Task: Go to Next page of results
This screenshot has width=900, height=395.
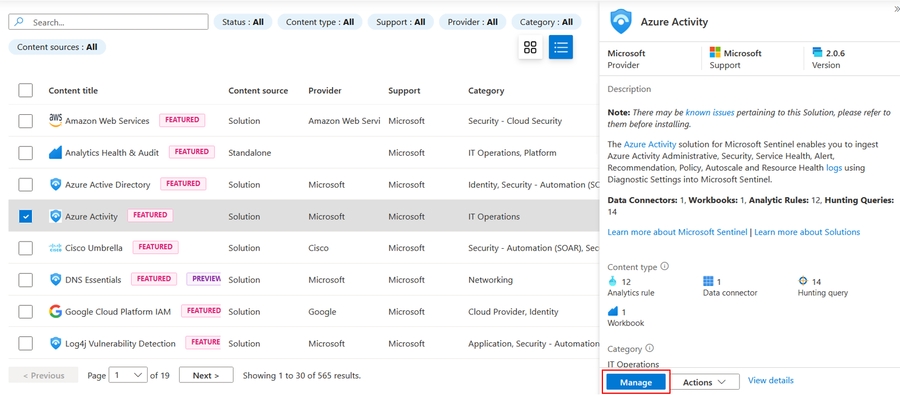Action: click(206, 375)
